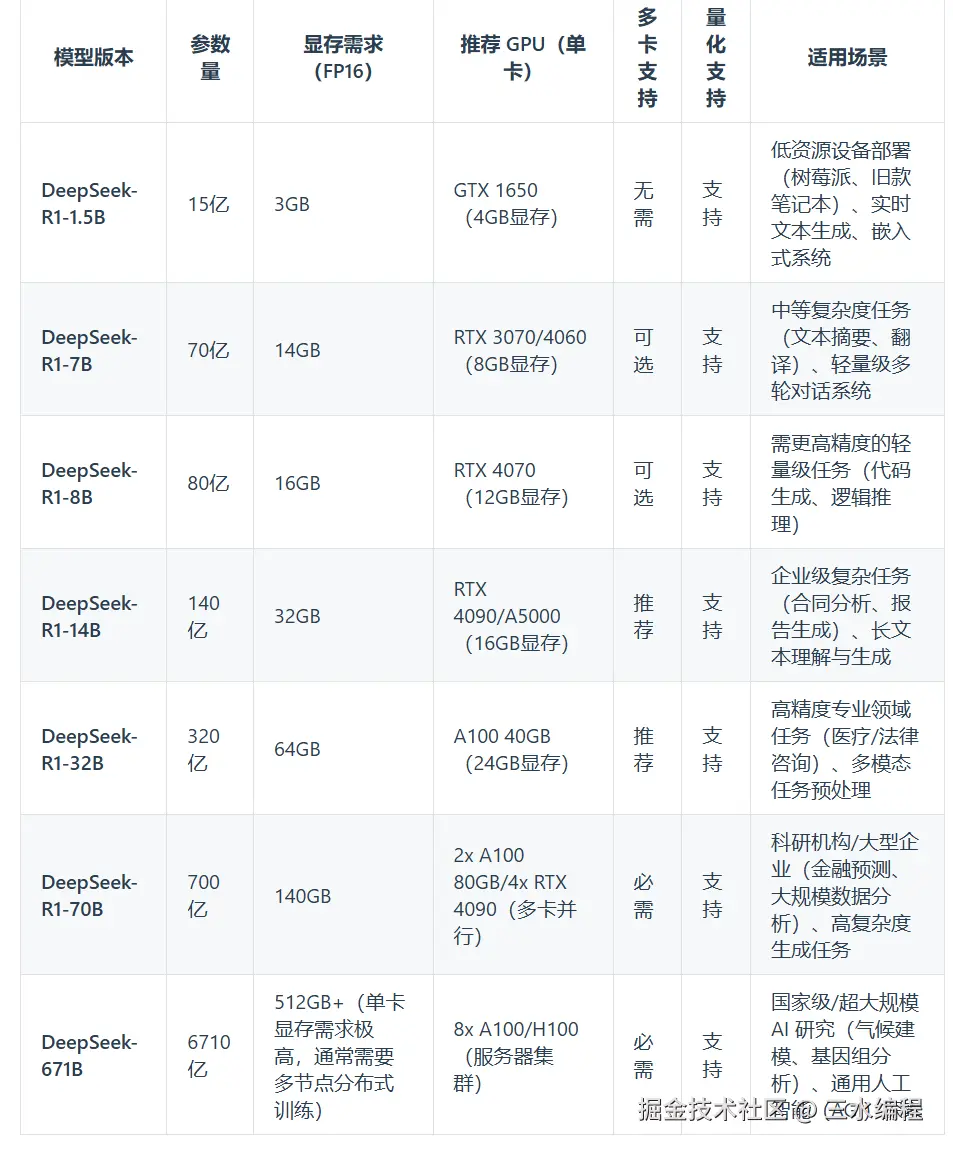Select the DeepSeek-R1-70B model cell
953x1153 pixels.
tap(89, 895)
